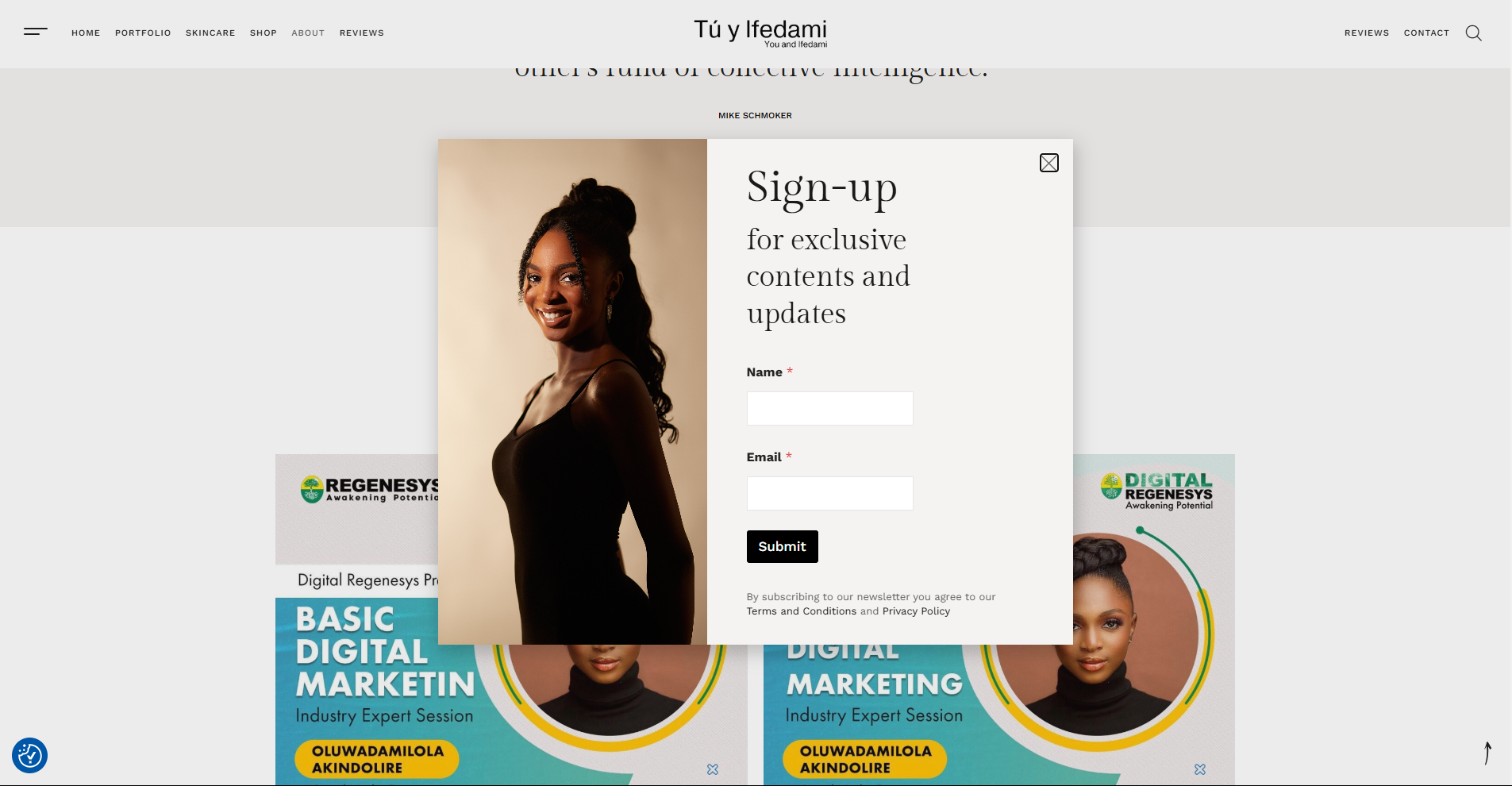
Task: Open the Contact link in header
Action: tap(1426, 33)
